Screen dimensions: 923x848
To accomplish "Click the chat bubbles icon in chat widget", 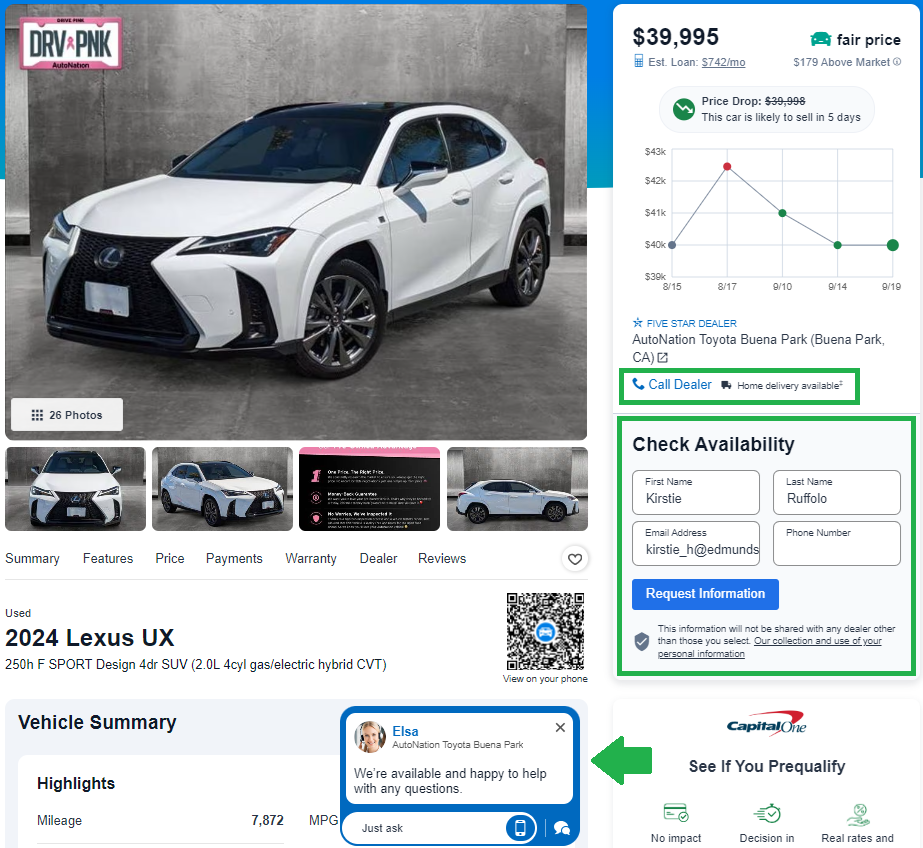I will tap(562, 829).
